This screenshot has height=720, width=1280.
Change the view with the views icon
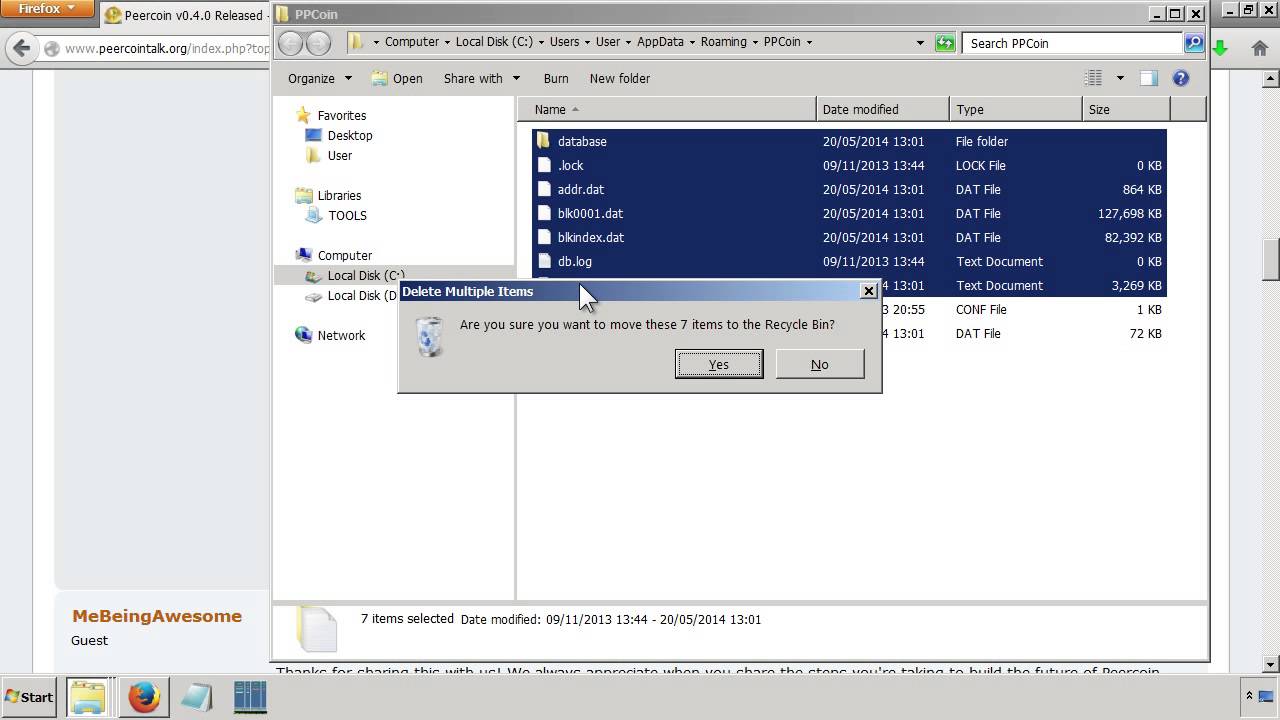tap(1094, 78)
